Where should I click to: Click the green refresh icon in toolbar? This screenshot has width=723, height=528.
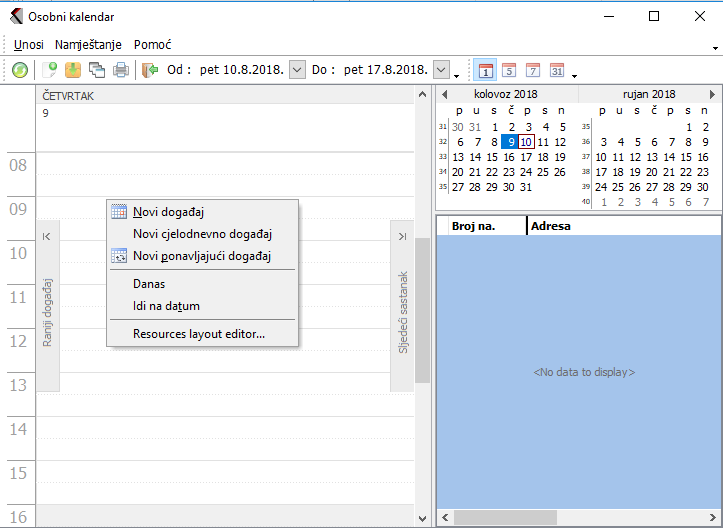tap(20, 70)
